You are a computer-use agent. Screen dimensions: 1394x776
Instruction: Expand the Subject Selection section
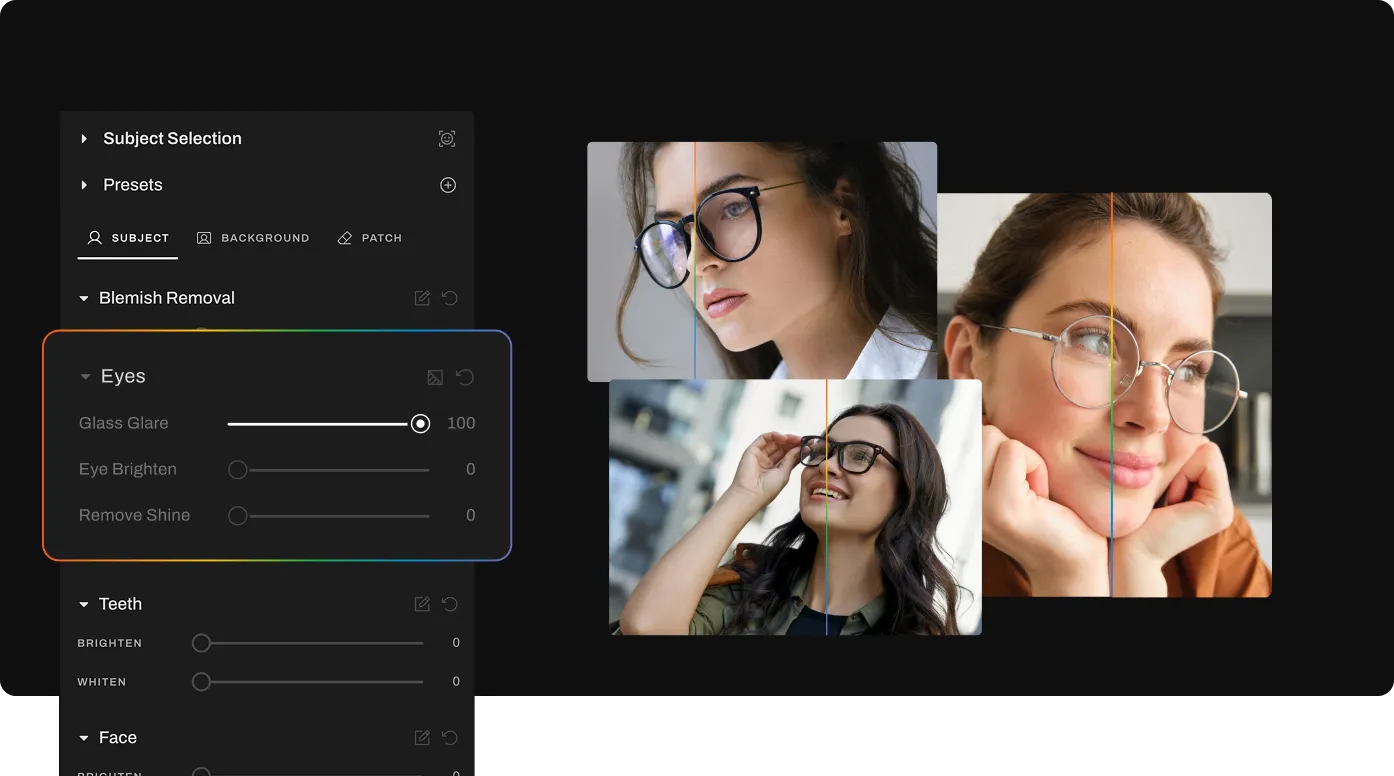(84, 139)
